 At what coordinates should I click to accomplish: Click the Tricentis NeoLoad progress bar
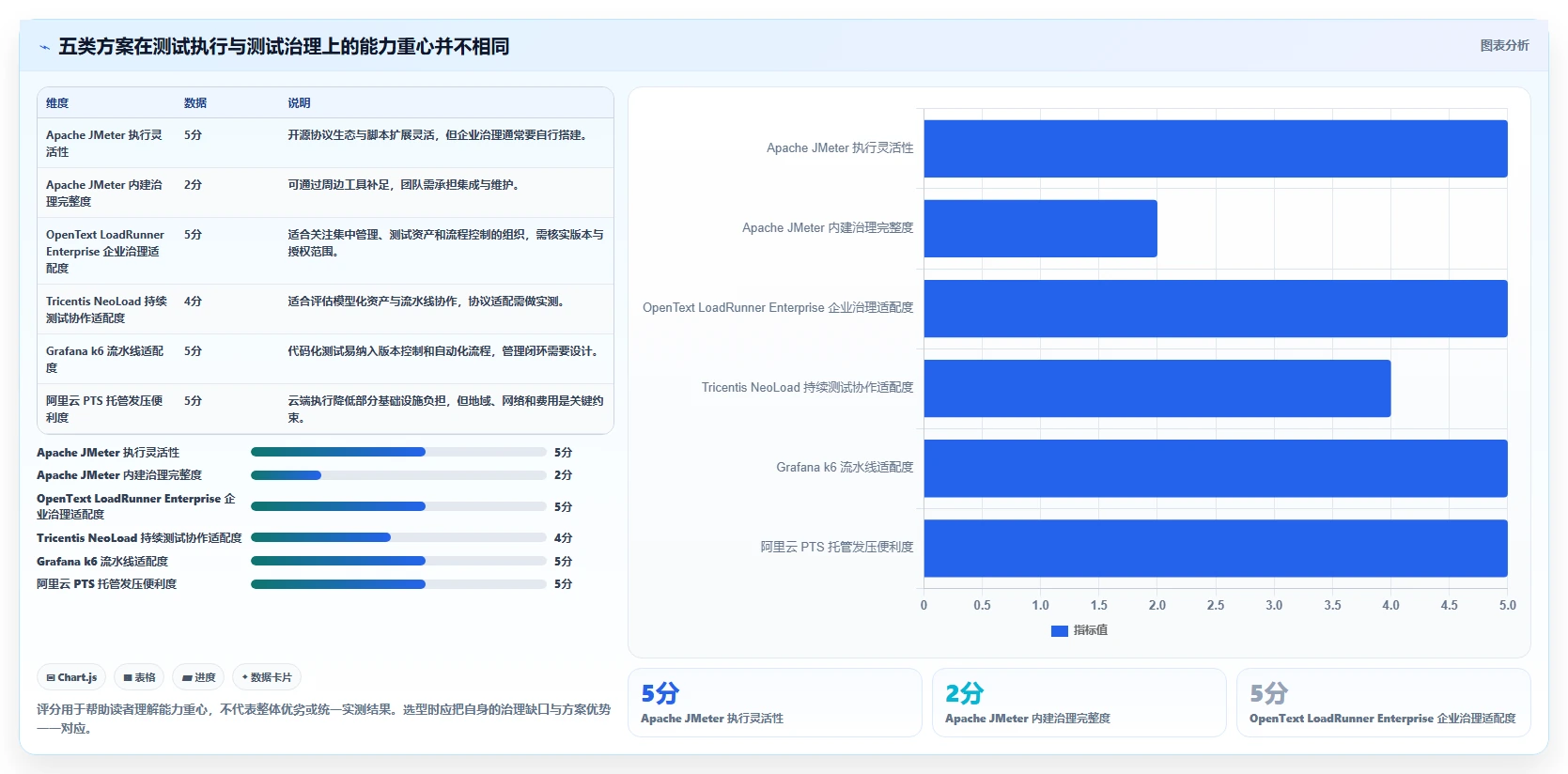[x=398, y=537]
